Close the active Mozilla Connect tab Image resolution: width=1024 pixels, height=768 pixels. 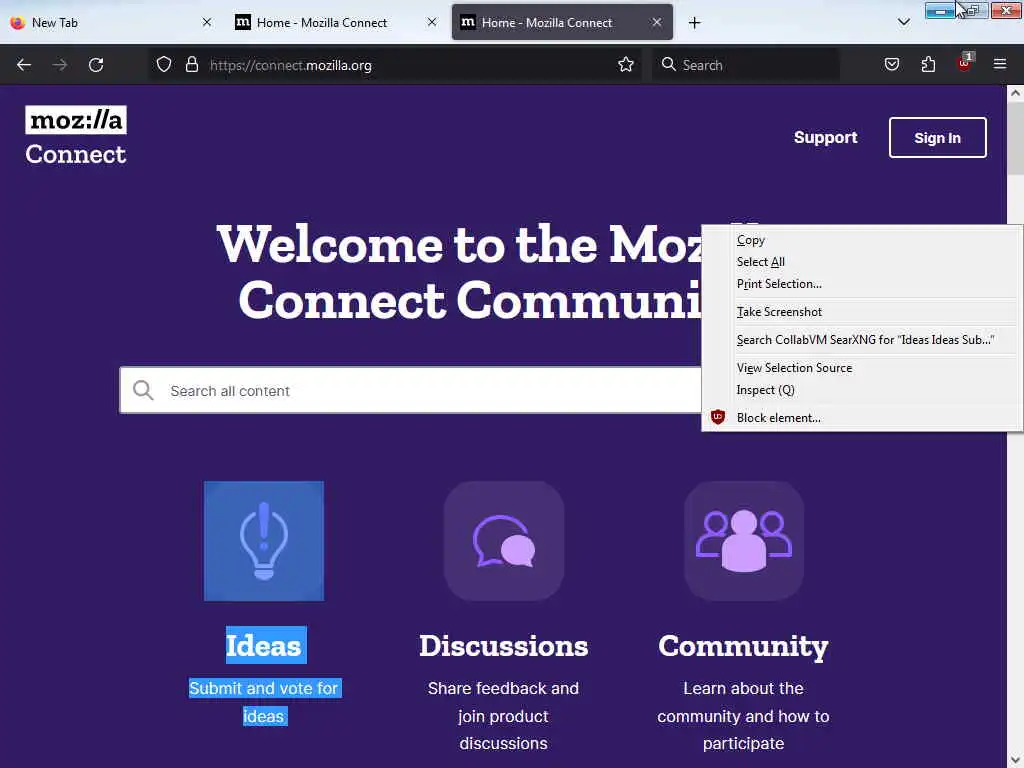(x=656, y=22)
